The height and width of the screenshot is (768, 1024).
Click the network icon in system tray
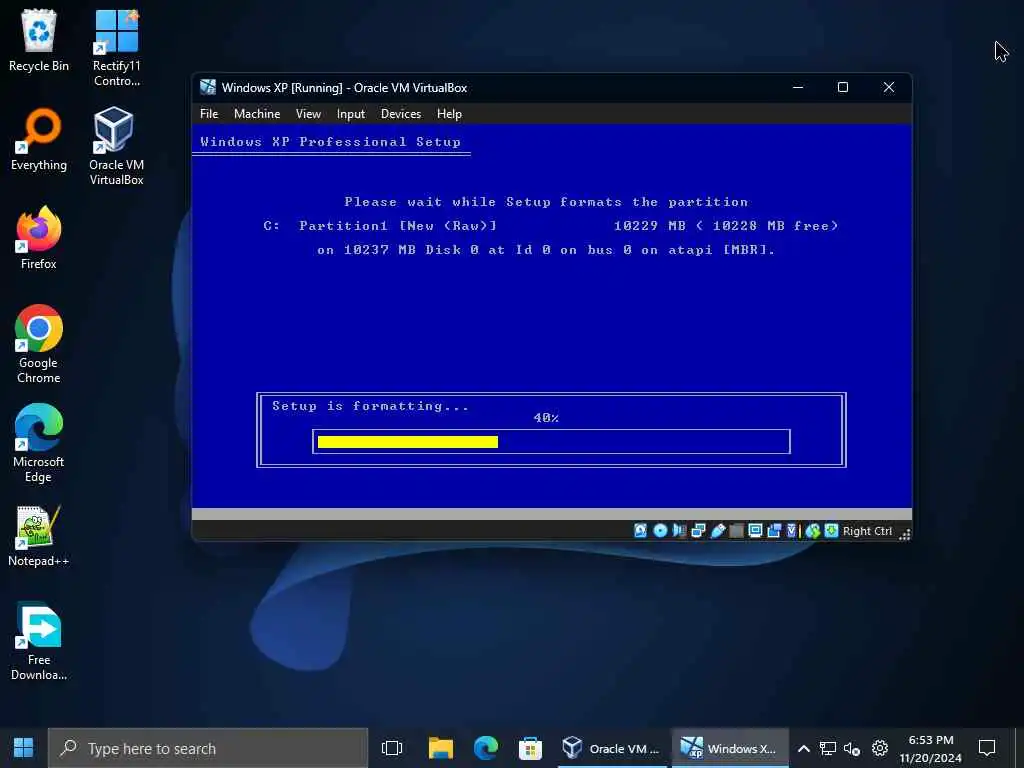pyautogui.click(x=827, y=748)
